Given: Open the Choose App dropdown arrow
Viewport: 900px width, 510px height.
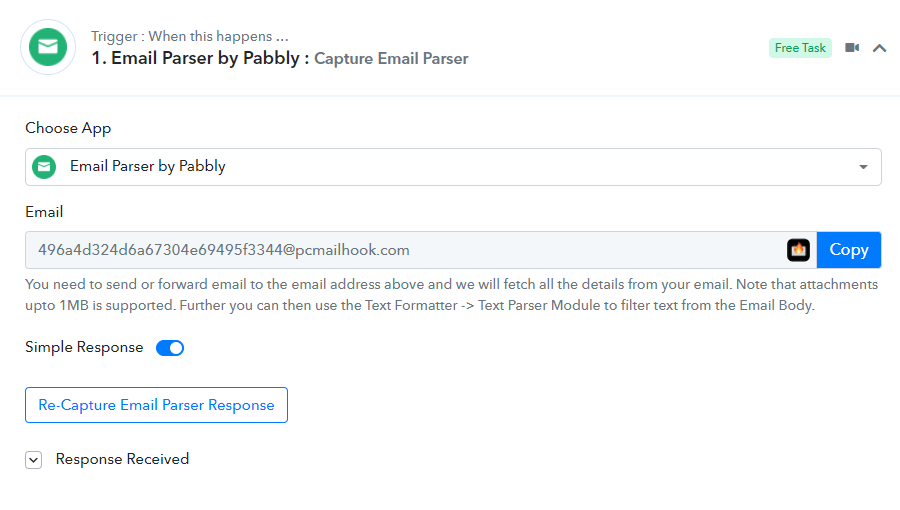Looking at the screenshot, I should pos(863,167).
